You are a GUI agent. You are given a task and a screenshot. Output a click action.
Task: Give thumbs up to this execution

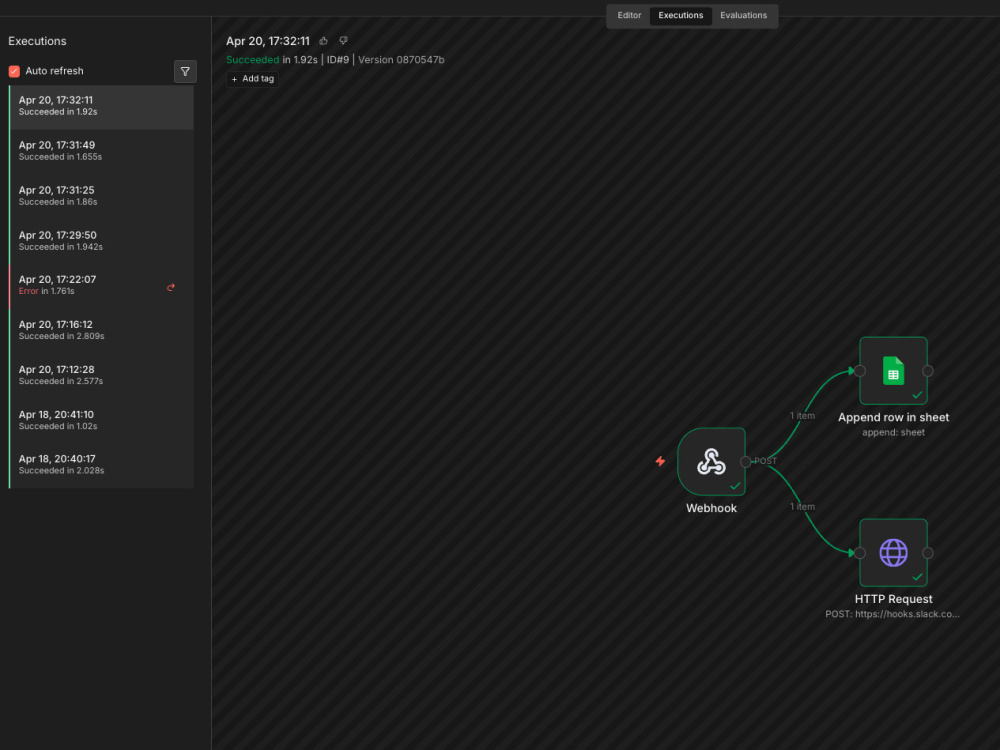[x=324, y=41]
